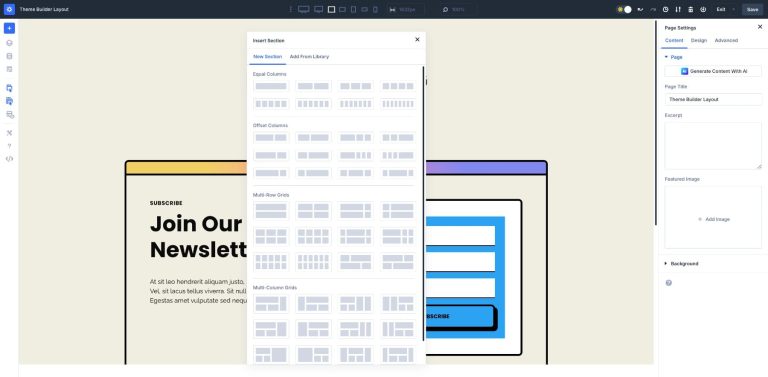The height and width of the screenshot is (377, 768).
Task: Switch to the Add From Library tab
Action: pyautogui.click(x=310, y=57)
